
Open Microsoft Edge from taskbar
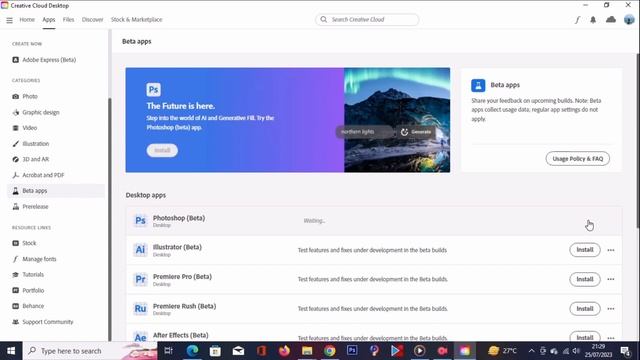[x=192, y=351]
